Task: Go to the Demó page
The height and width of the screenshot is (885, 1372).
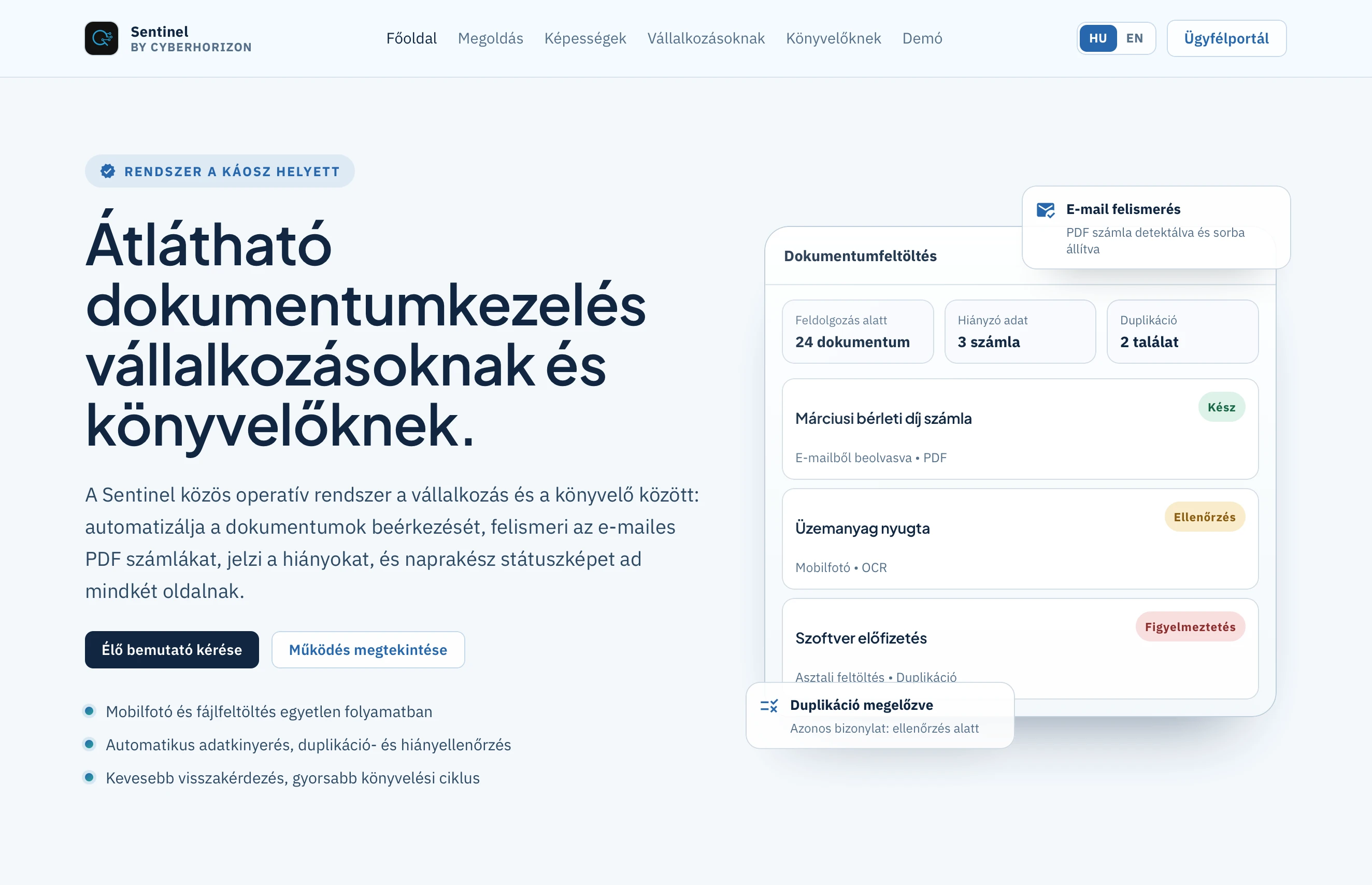Action: click(922, 38)
